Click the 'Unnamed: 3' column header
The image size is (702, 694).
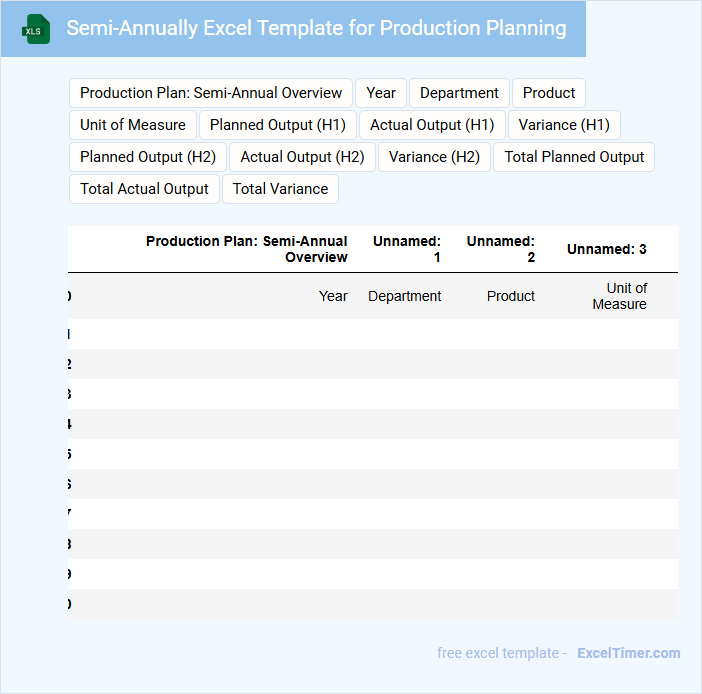click(x=606, y=249)
